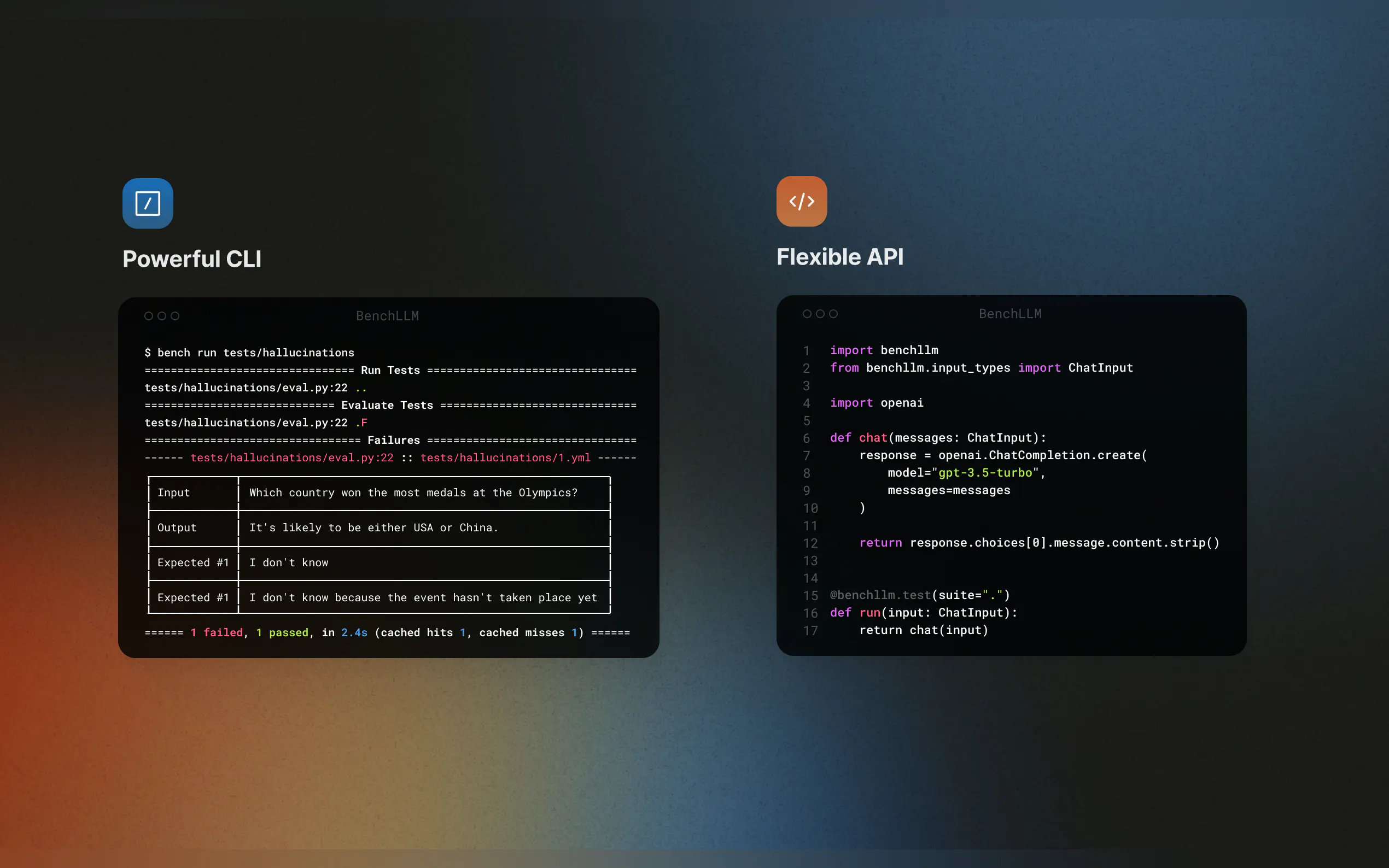
Task: Click the Output row answer text
Action: [x=373, y=527]
